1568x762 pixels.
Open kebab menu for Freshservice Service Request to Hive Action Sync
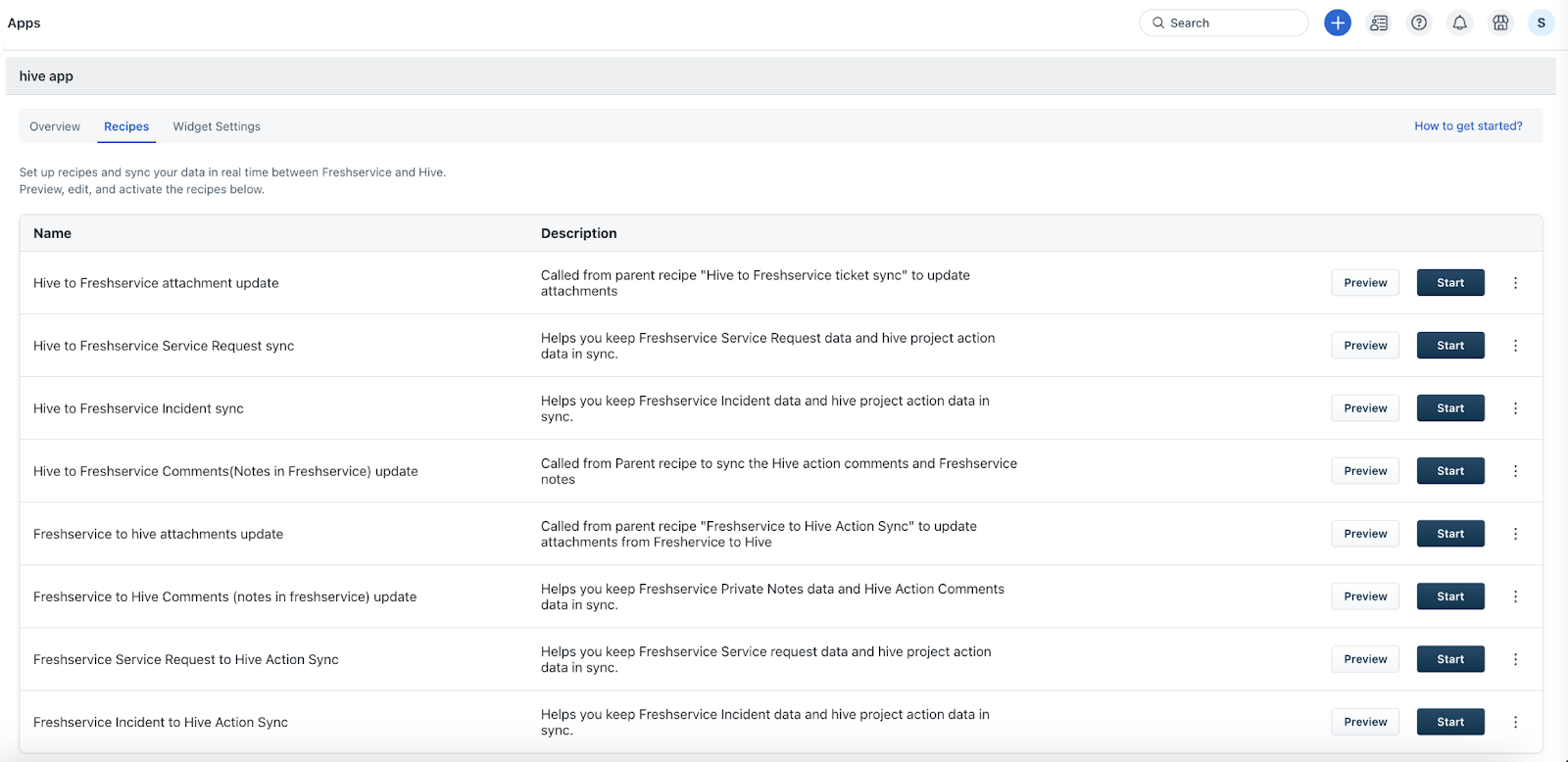point(1515,659)
